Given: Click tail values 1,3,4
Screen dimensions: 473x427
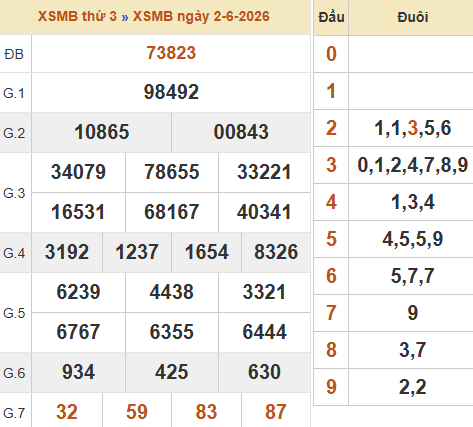Looking at the screenshot, I should (x=413, y=202).
